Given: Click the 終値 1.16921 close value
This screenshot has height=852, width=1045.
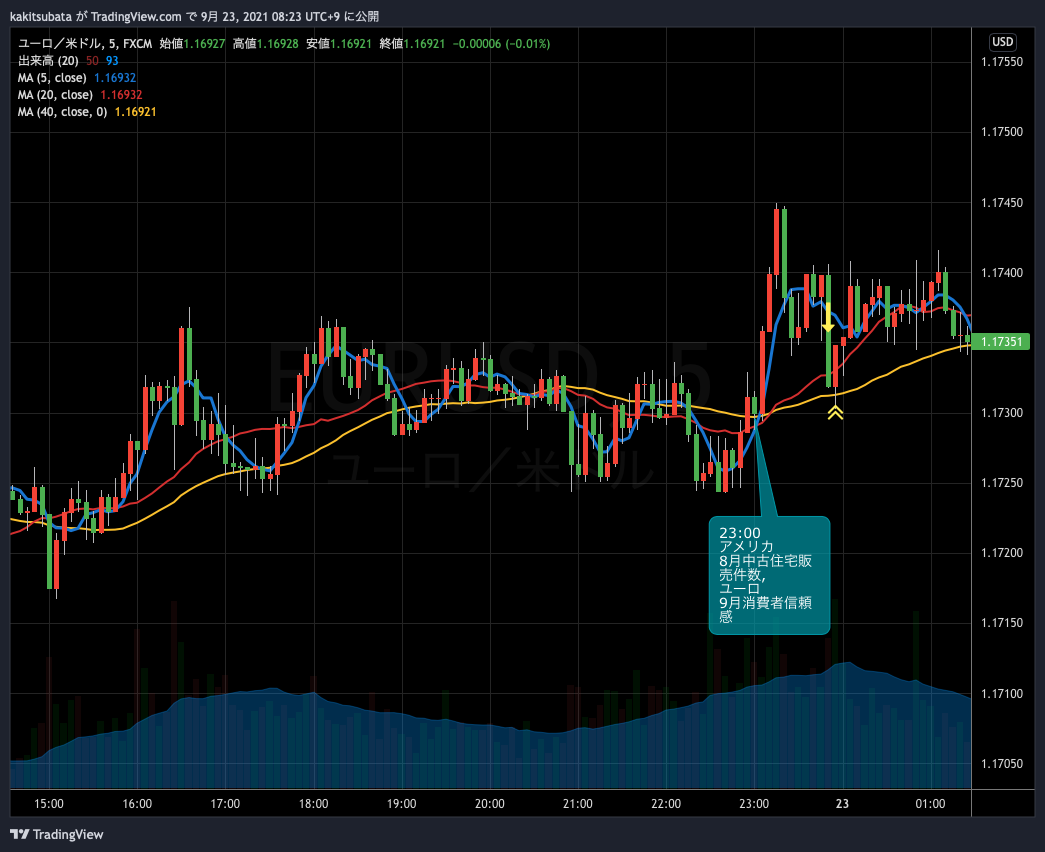Looking at the screenshot, I should coord(412,44).
